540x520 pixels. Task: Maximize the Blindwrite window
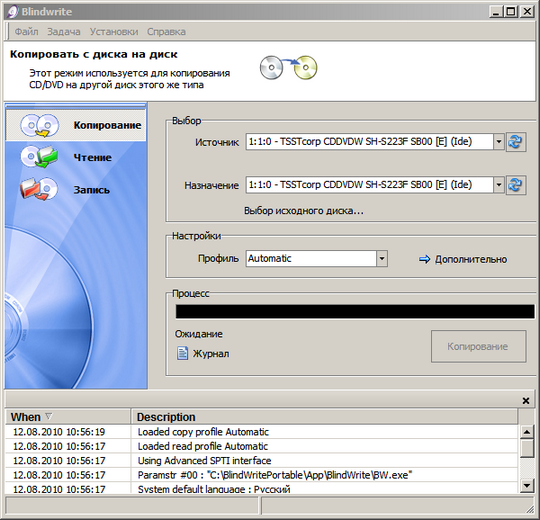pyautogui.click(x=511, y=12)
